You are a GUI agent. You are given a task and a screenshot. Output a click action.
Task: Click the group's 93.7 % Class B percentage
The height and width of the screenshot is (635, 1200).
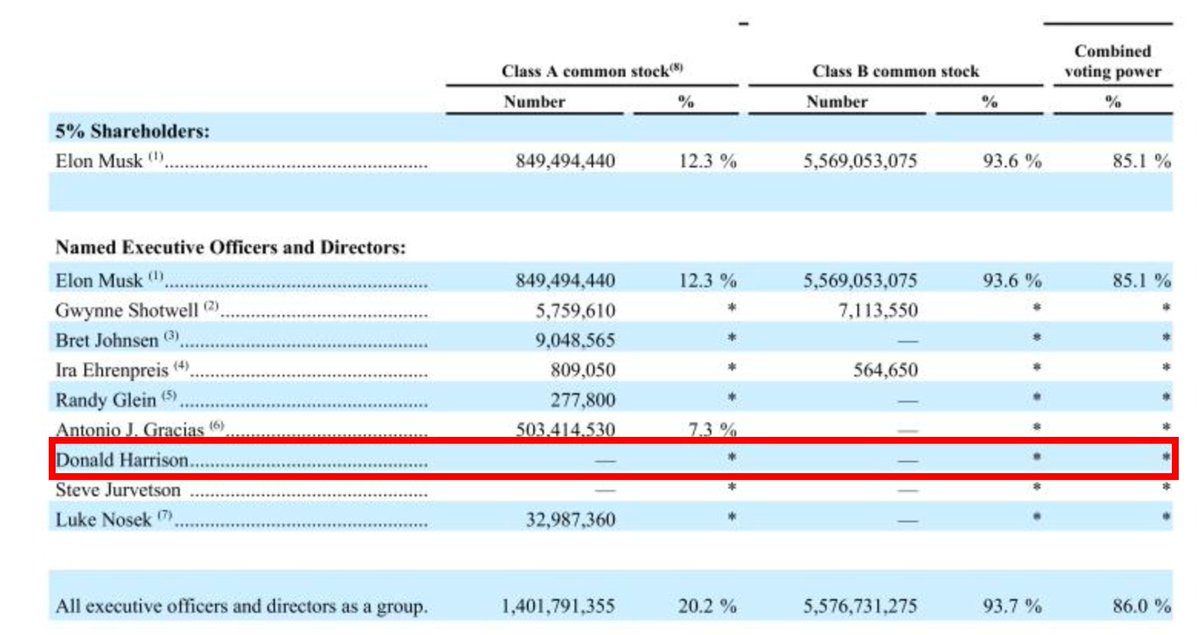pos(1011,606)
